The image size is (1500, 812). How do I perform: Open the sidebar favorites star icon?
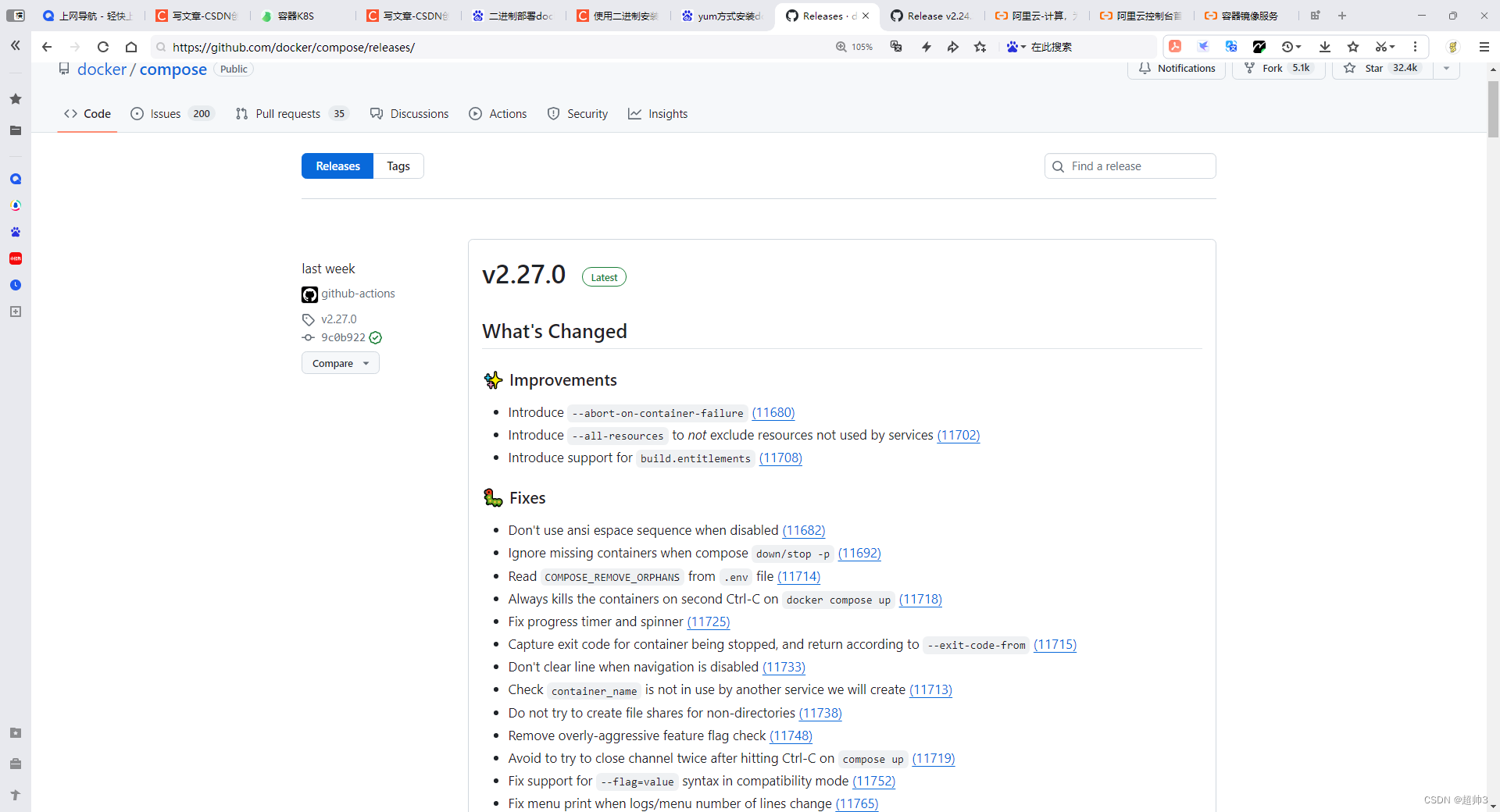[16, 99]
